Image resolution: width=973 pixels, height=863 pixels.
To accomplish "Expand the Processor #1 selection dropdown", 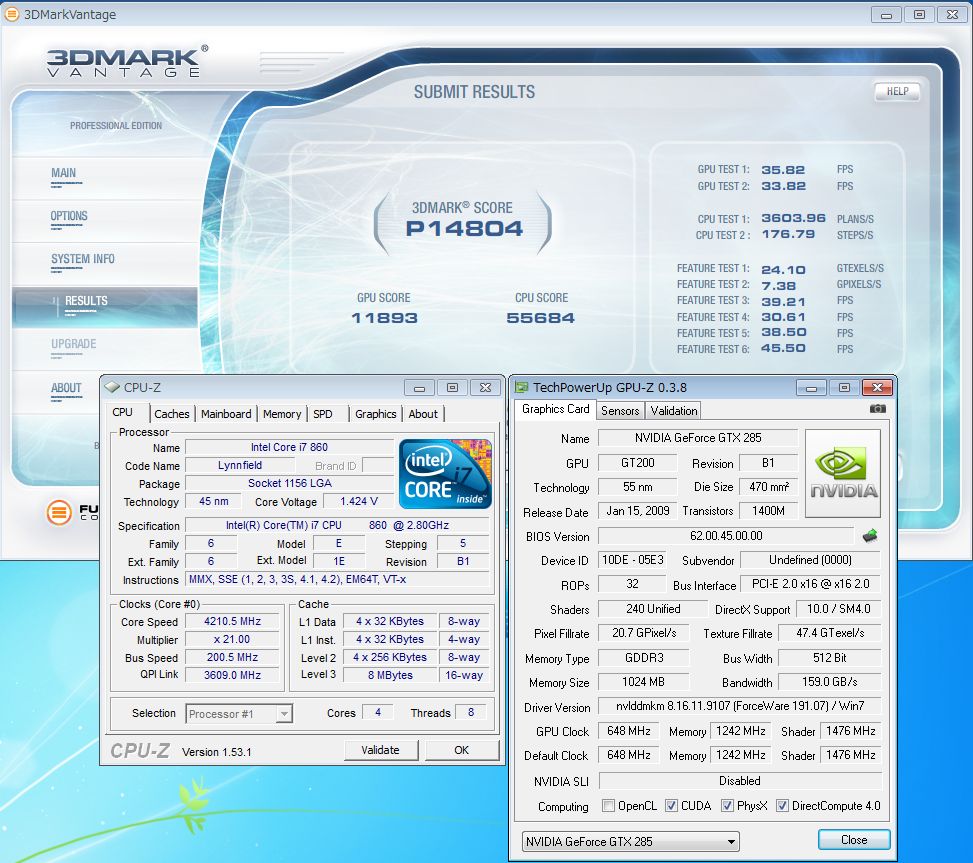I will pyautogui.click(x=239, y=713).
